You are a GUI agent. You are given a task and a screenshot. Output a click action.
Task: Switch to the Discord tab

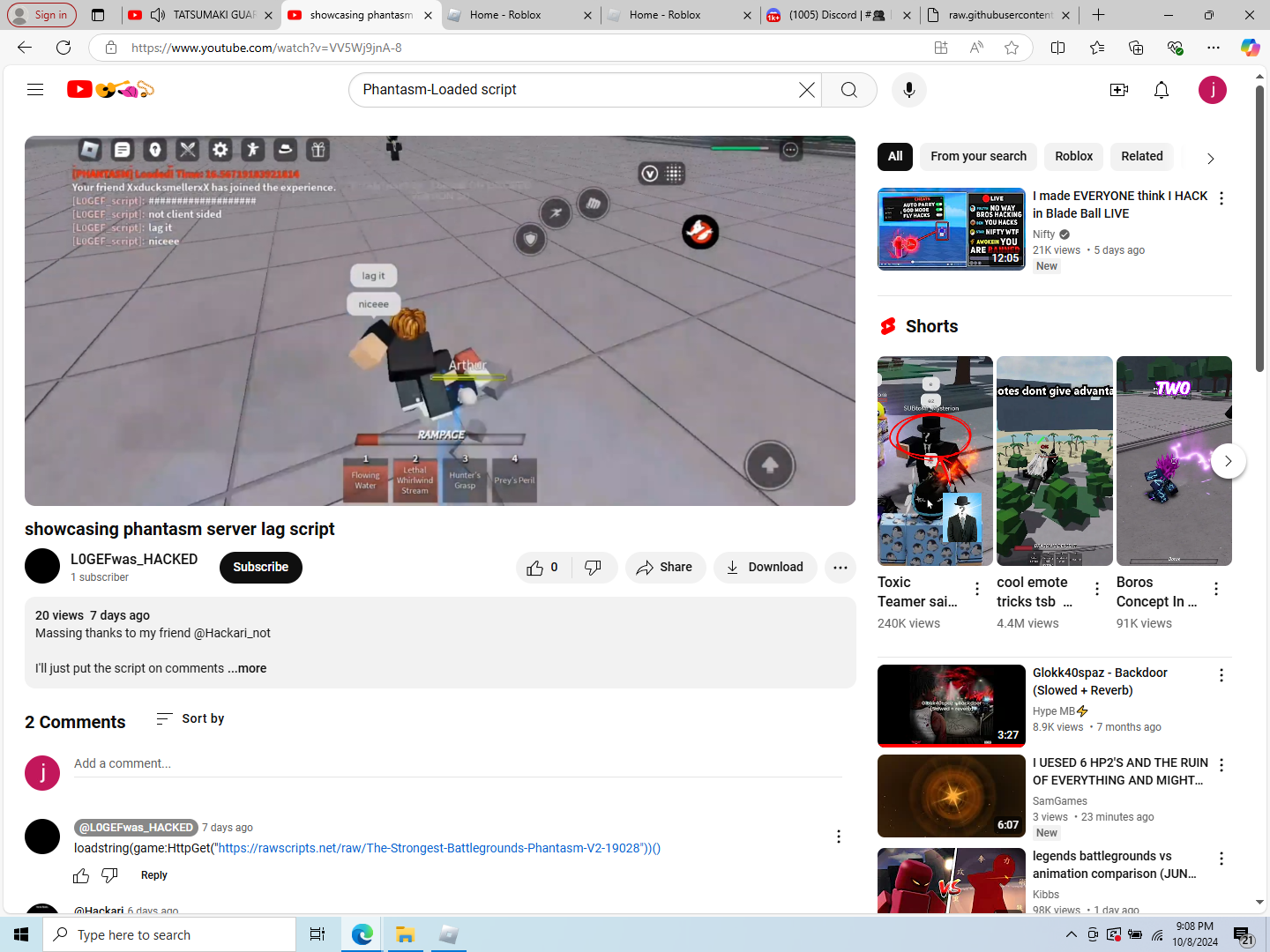(x=838, y=15)
